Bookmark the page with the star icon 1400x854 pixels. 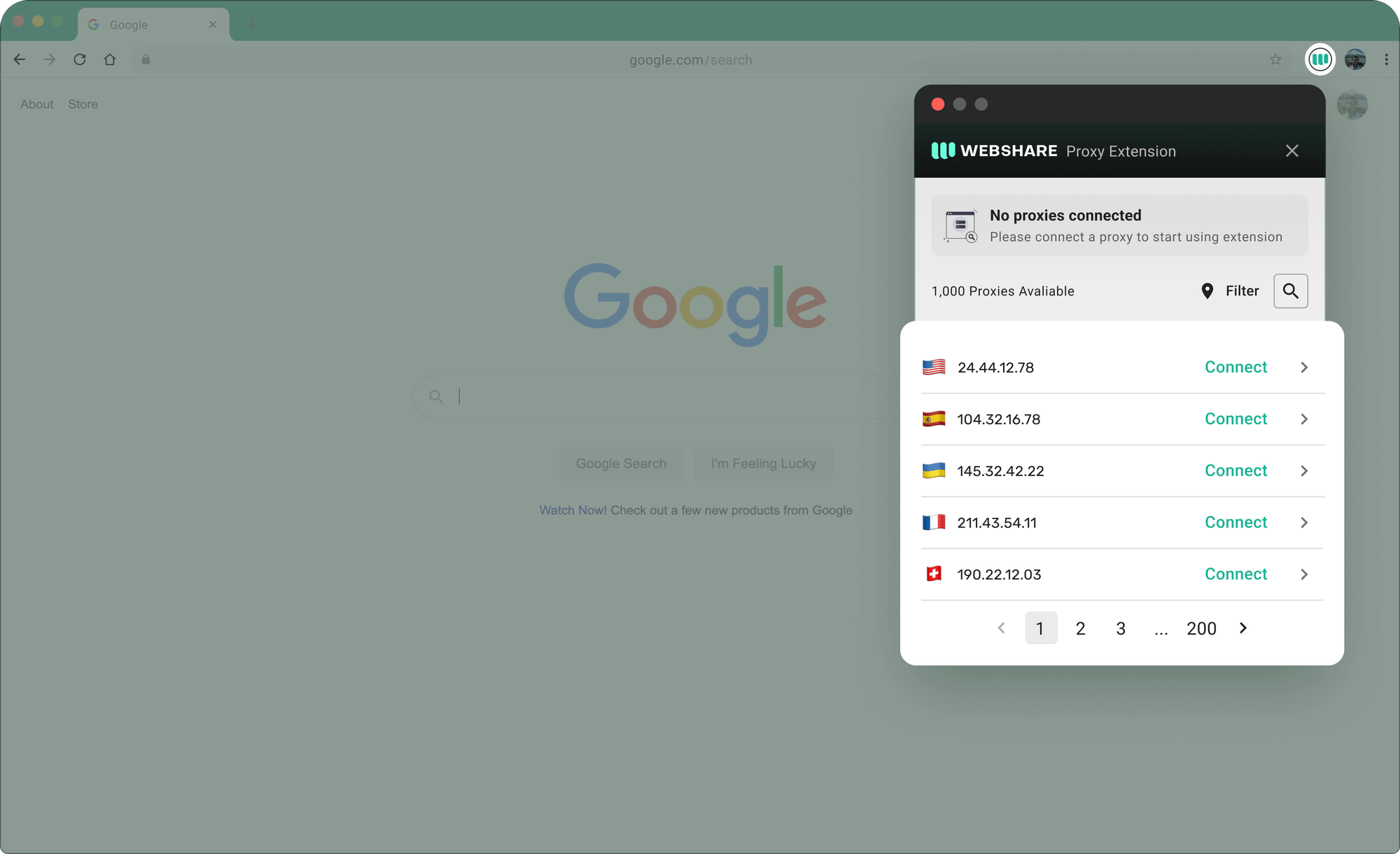[x=1276, y=59]
